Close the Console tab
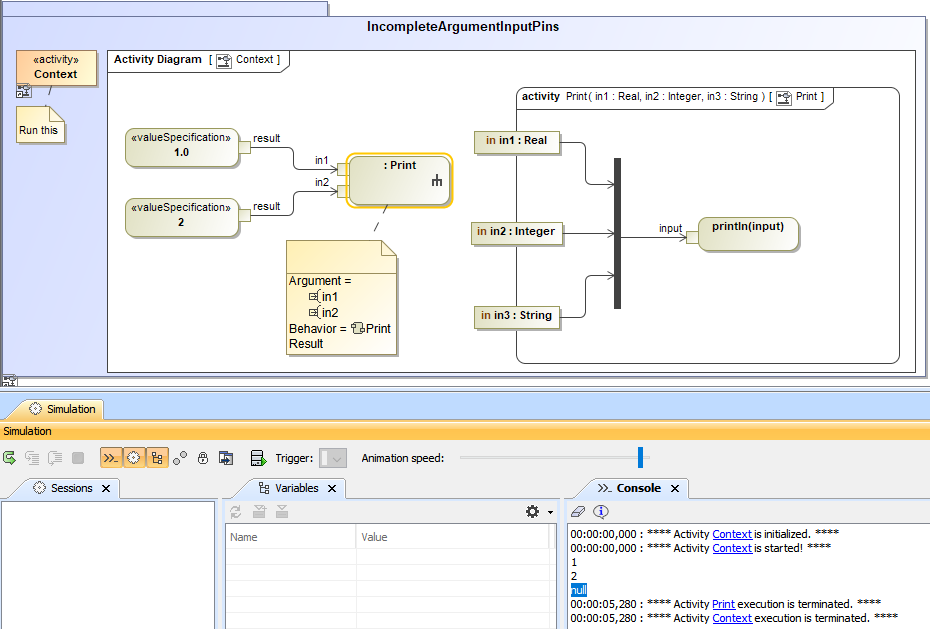 [x=675, y=488]
